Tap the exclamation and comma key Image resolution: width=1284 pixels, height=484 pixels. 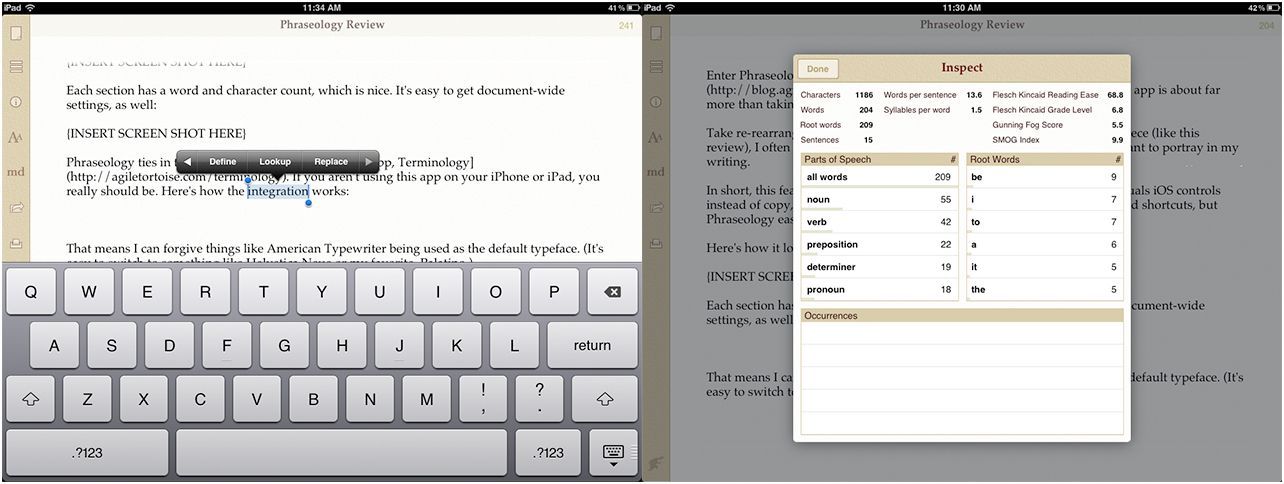[x=484, y=399]
